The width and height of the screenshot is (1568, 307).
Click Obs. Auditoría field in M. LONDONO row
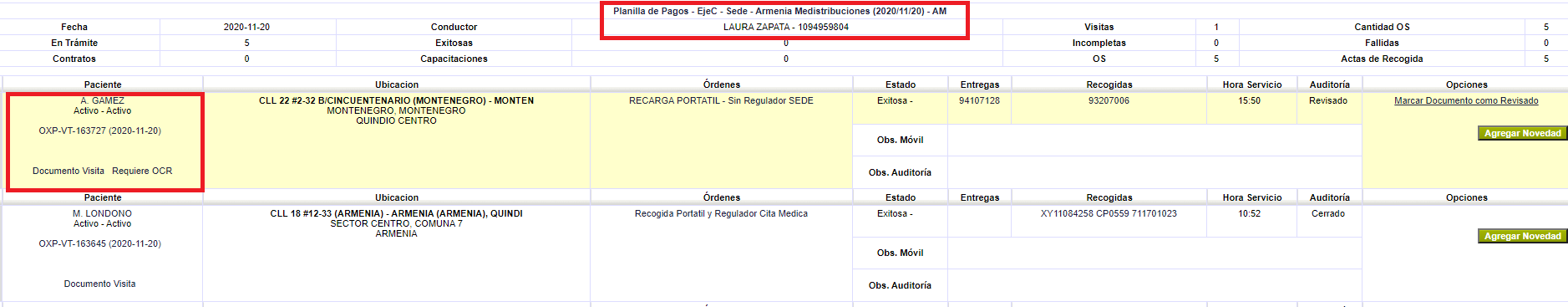1154,285
